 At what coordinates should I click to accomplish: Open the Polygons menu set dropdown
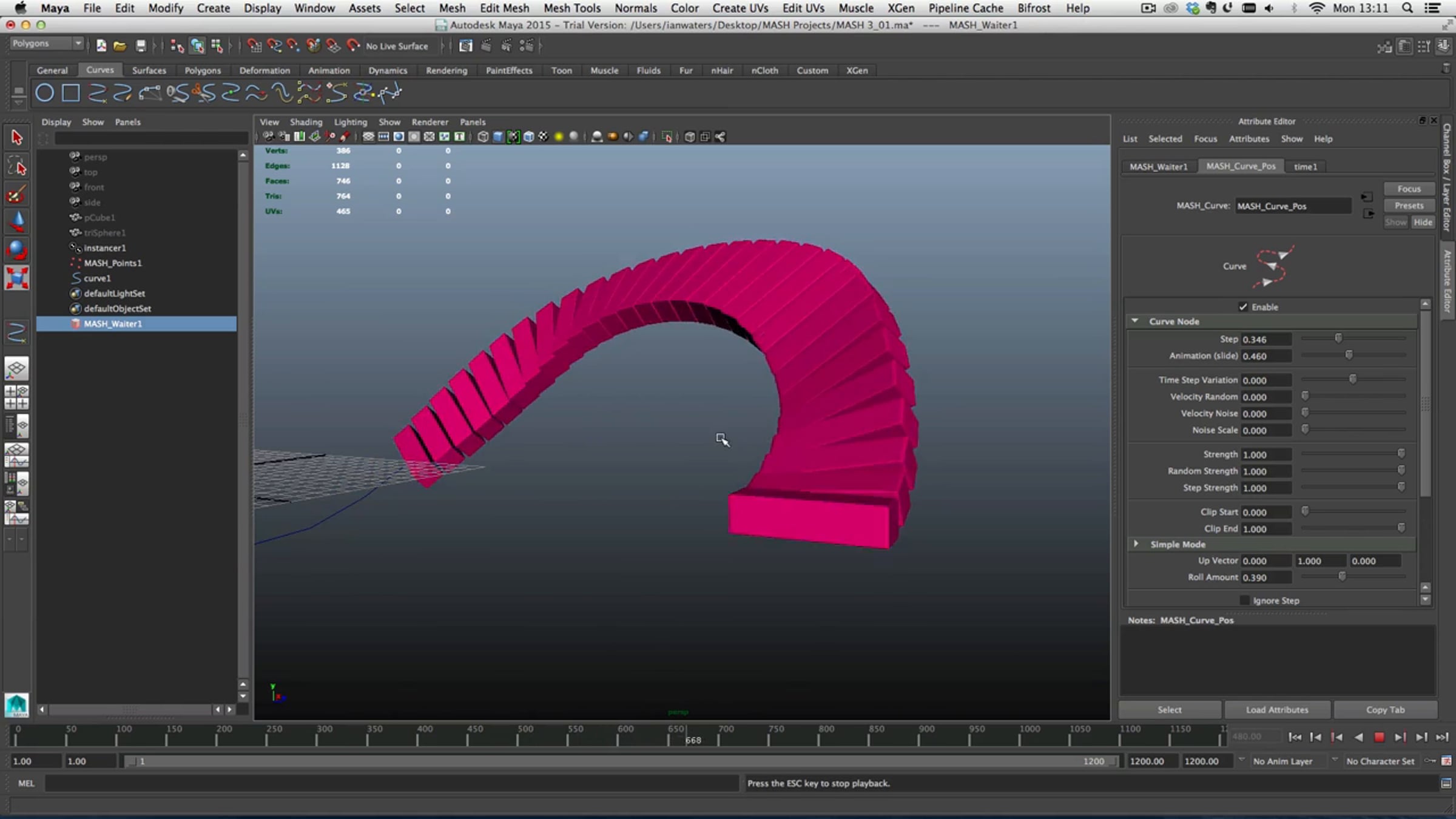point(47,44)
